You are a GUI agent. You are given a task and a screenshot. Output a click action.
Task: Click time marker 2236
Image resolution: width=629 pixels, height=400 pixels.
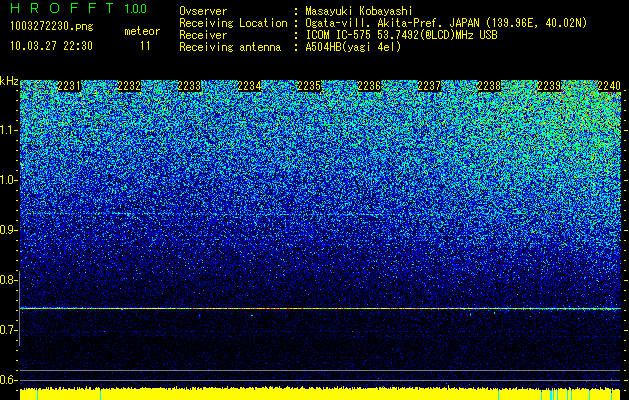click(x=369, y=86)
